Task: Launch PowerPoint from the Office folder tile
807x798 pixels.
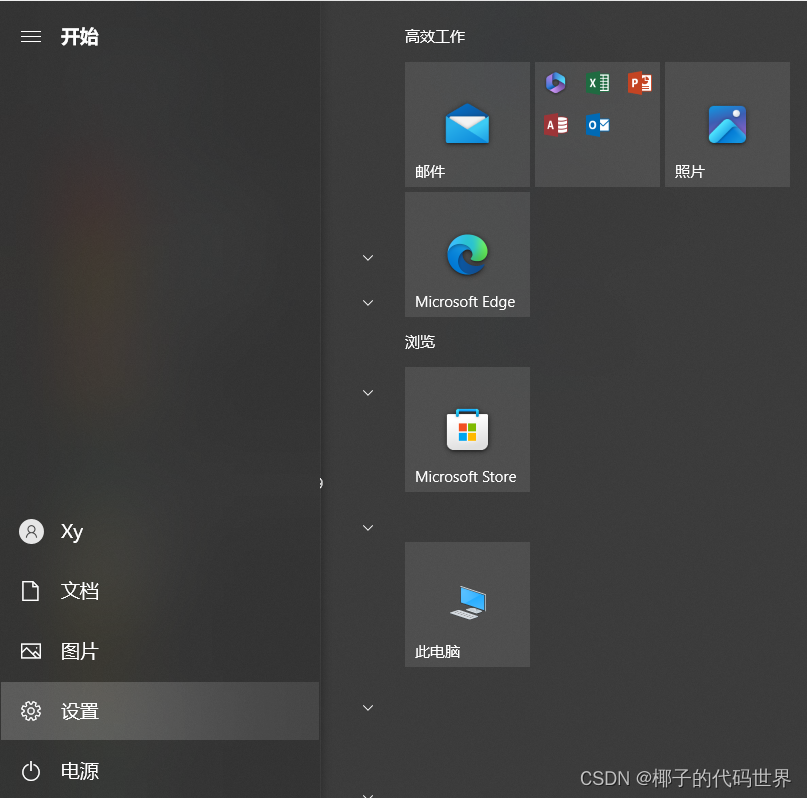Action: pyautogui.click(x=640, y=83)
